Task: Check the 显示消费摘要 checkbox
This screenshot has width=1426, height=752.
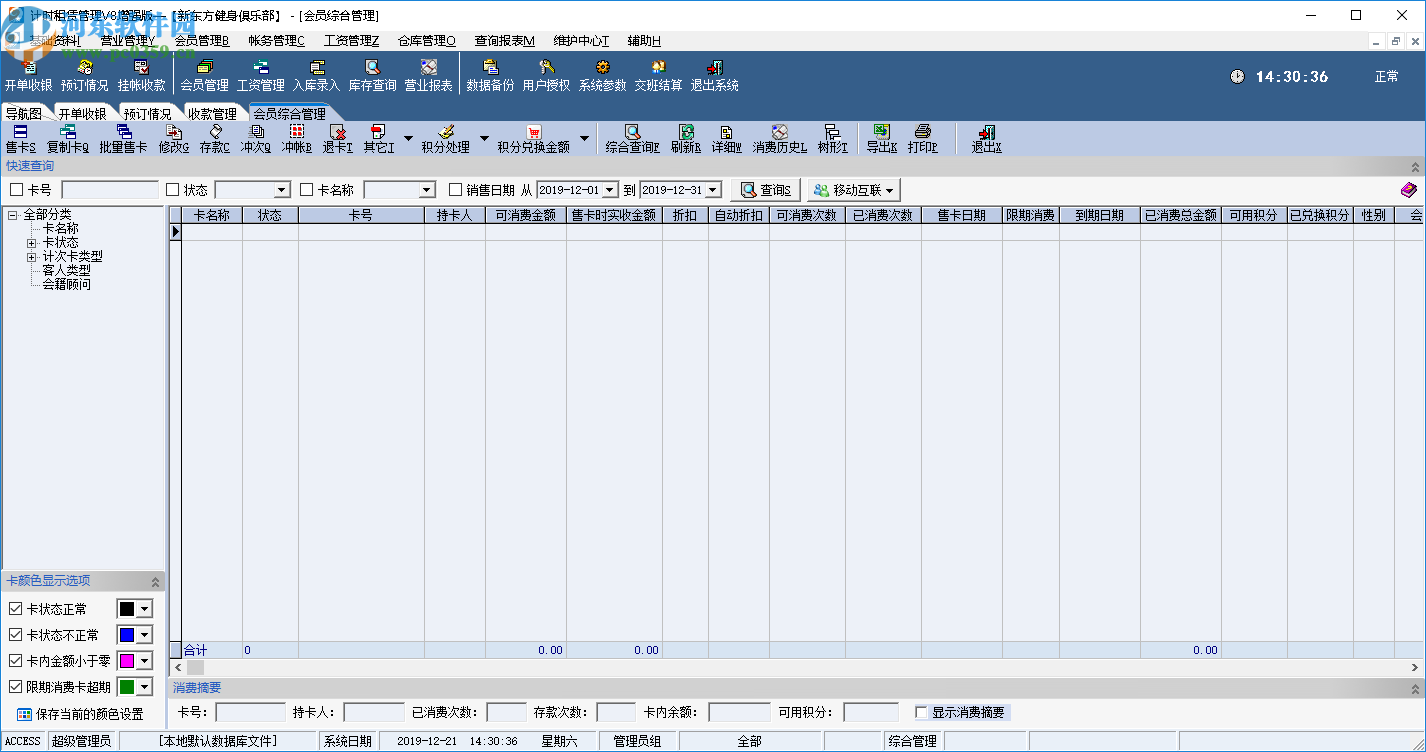Action: coord(922,713)
